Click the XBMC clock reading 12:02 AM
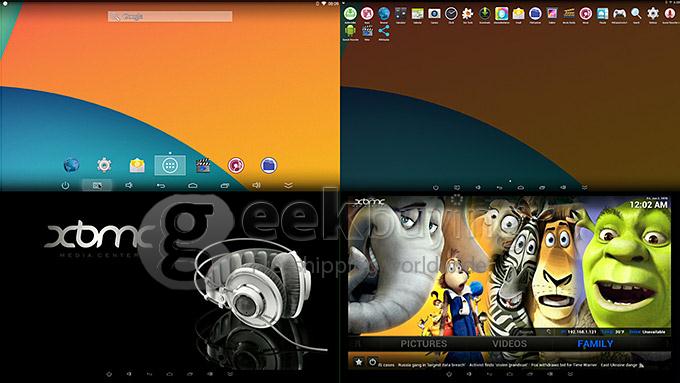This screenshot has width=680, height=383. click(x=648, y=205)
